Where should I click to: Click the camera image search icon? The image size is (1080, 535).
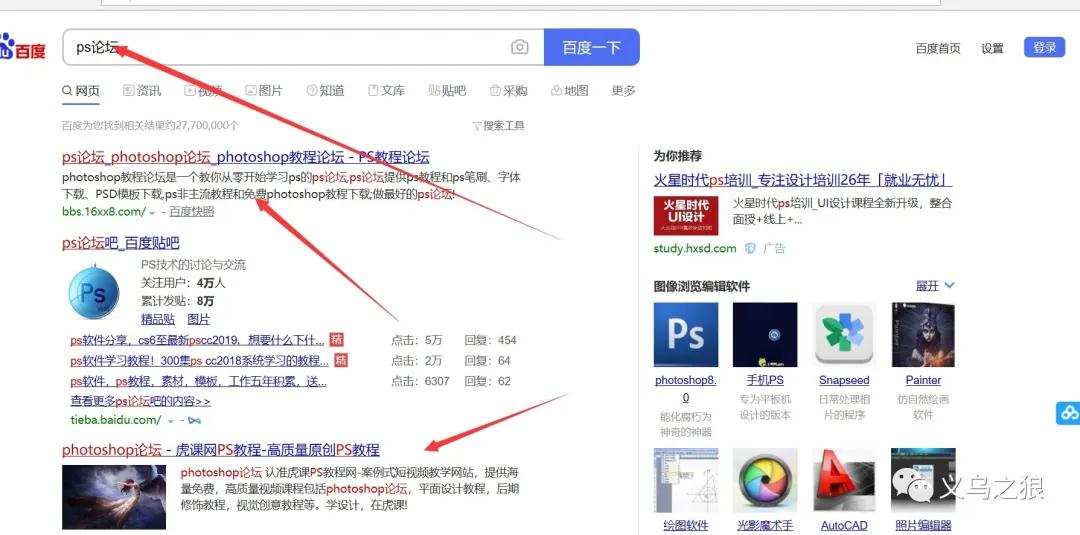pos(519,47)
